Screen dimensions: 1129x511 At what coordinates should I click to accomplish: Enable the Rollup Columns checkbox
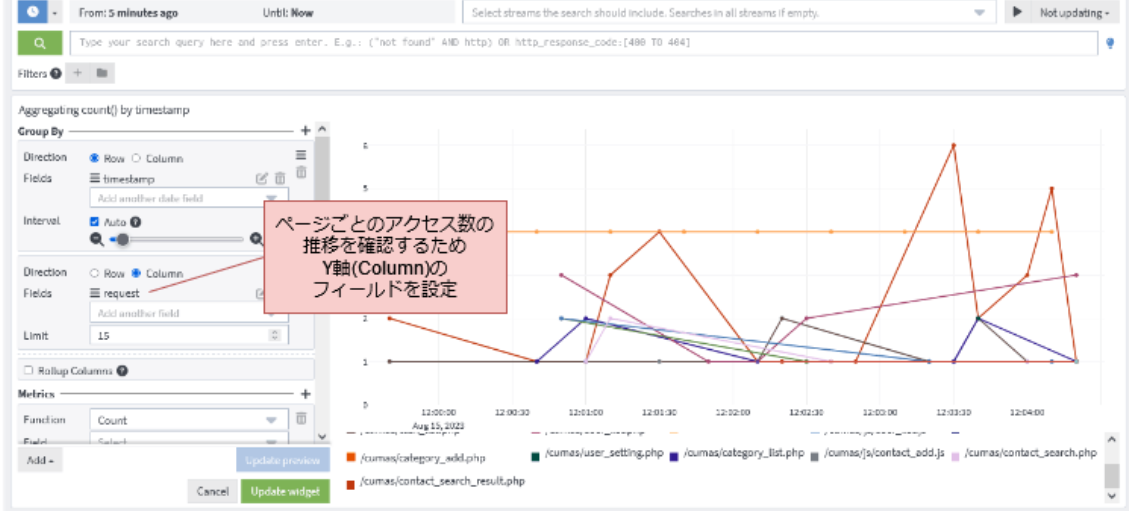[x=28, y=370]
